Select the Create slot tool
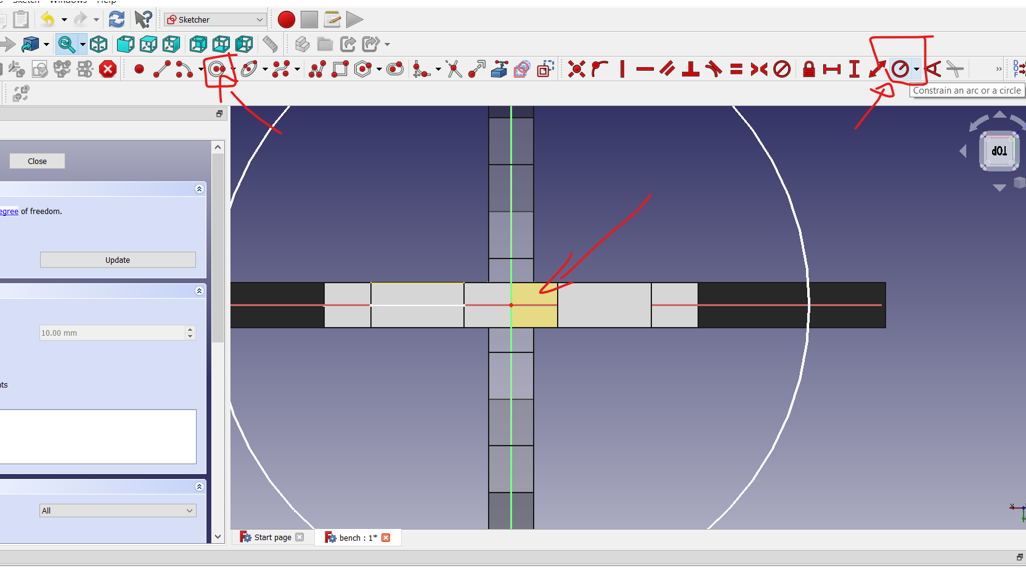1026x568 pixels. coord(395,69)
